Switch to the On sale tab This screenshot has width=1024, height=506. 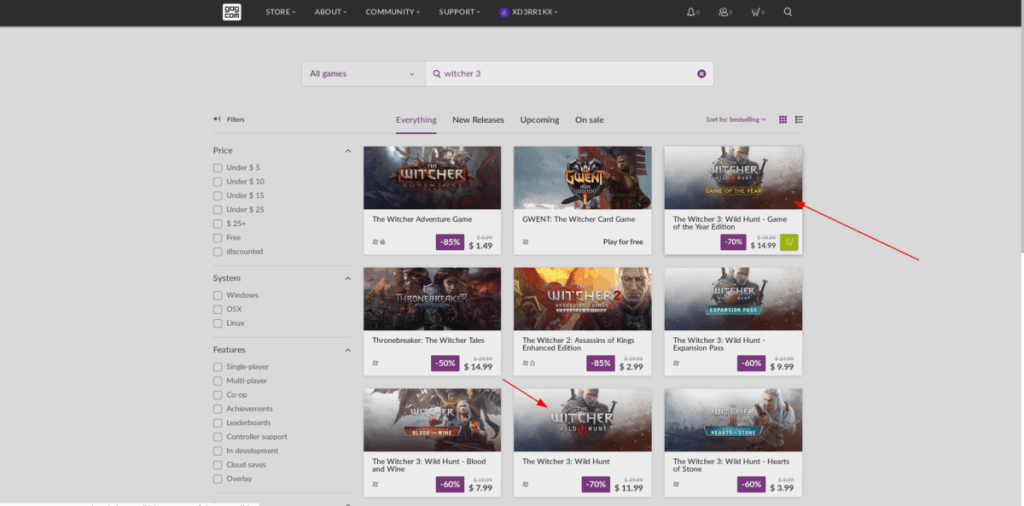(589, 120)
